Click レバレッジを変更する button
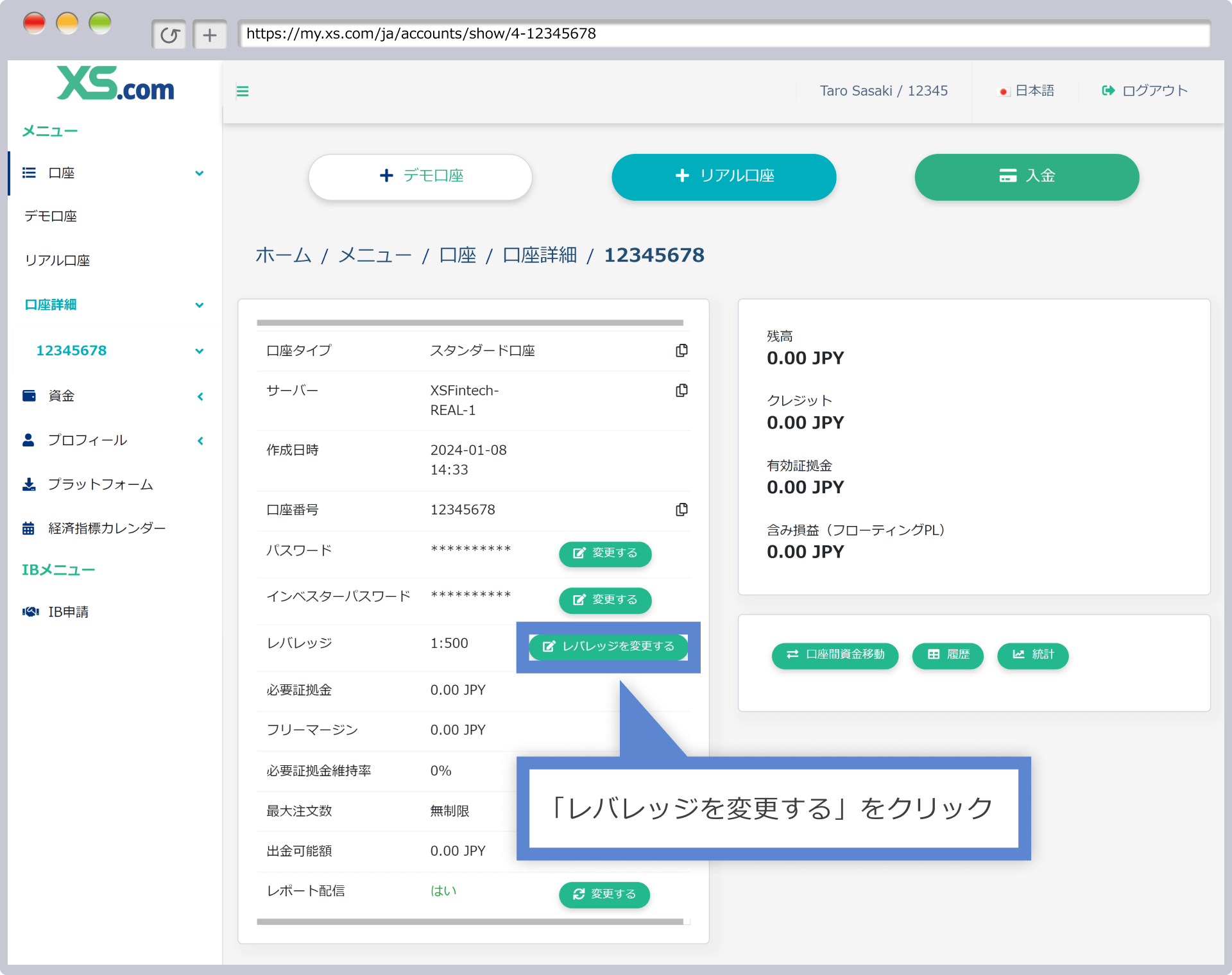Viewport: 1232px width, 975px height. click(x=608, y=647)
